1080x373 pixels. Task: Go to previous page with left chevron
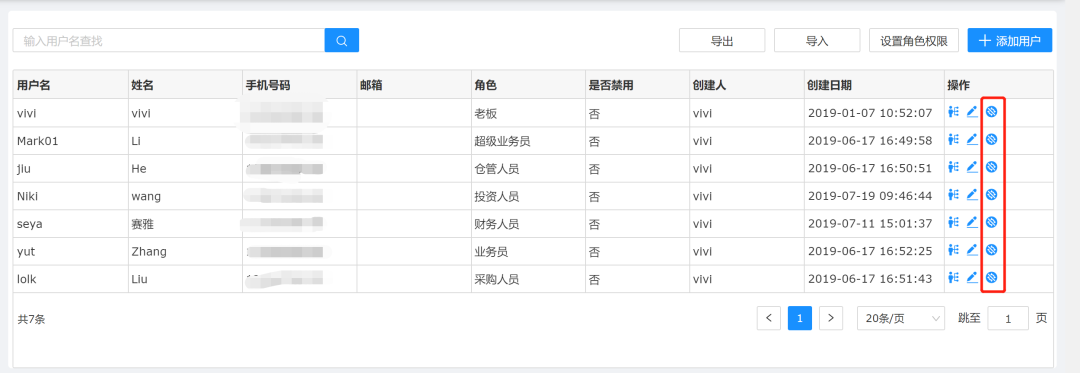(769, 318)
